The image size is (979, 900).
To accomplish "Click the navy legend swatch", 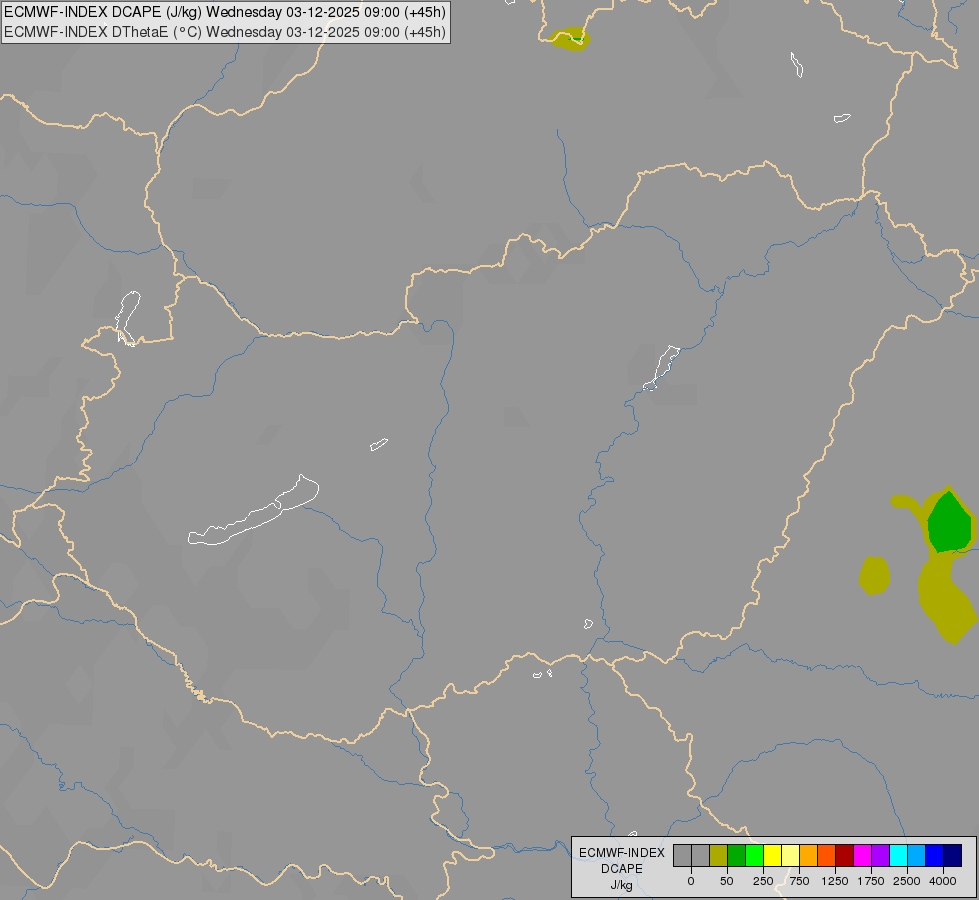I will point(953,856).
